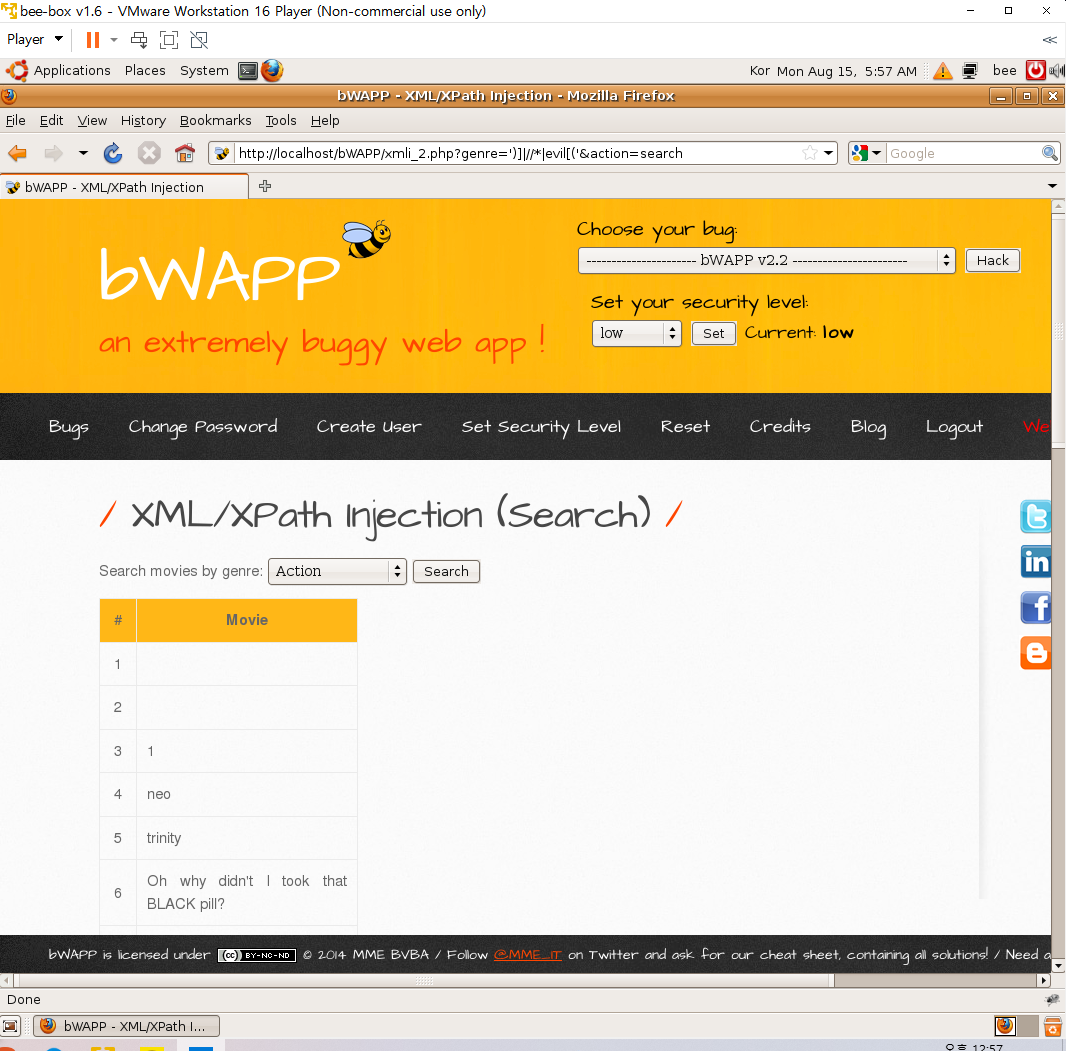The height and width of the screenshot is (1051, 1066).
Task: Open the search engine selector dropdown
Action: 867,153
